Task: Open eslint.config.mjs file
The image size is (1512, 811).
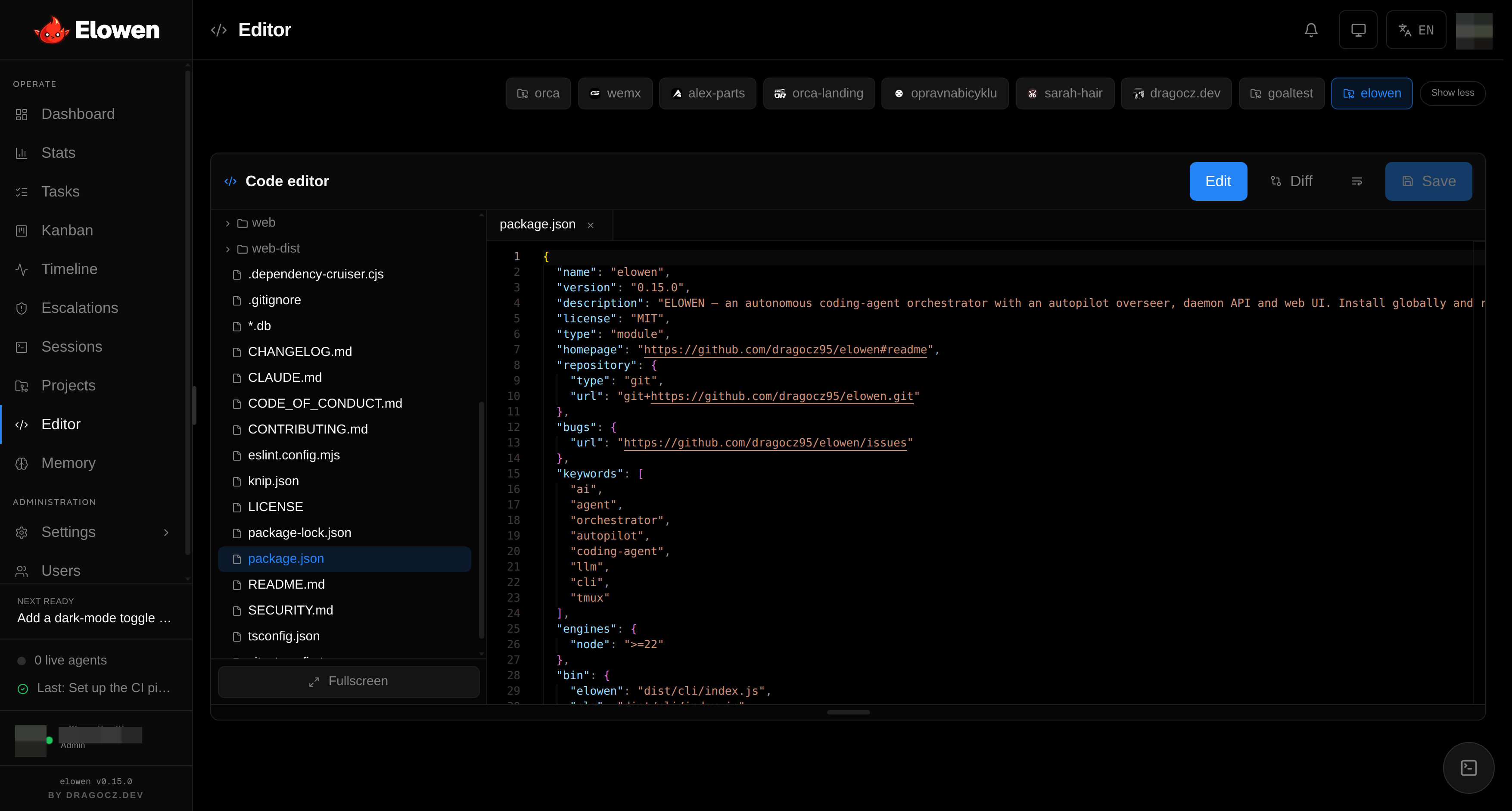Action: (345, 455)
